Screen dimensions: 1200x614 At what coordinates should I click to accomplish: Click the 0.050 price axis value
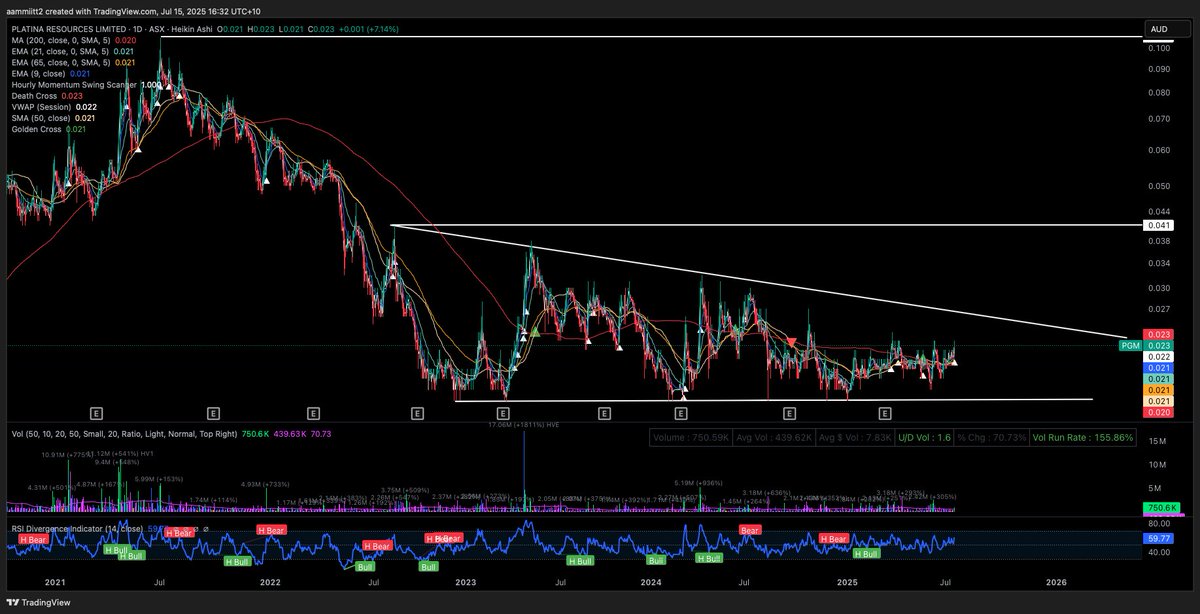(x=1158, y=186)
